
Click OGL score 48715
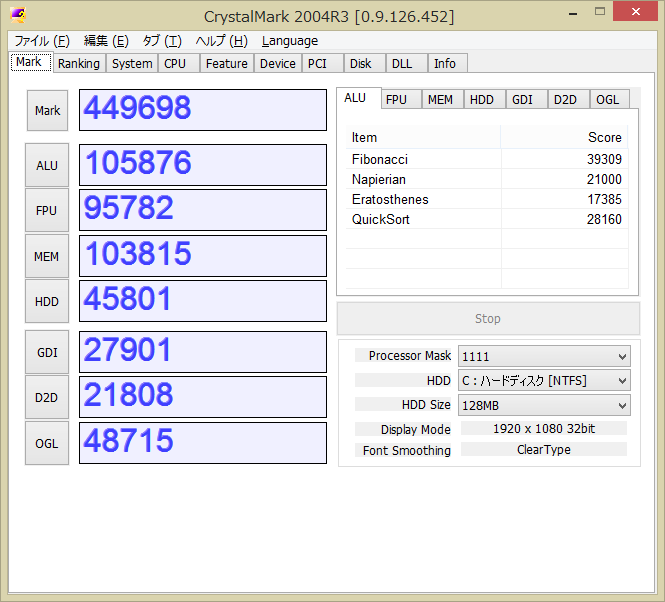tap(203, 443)
